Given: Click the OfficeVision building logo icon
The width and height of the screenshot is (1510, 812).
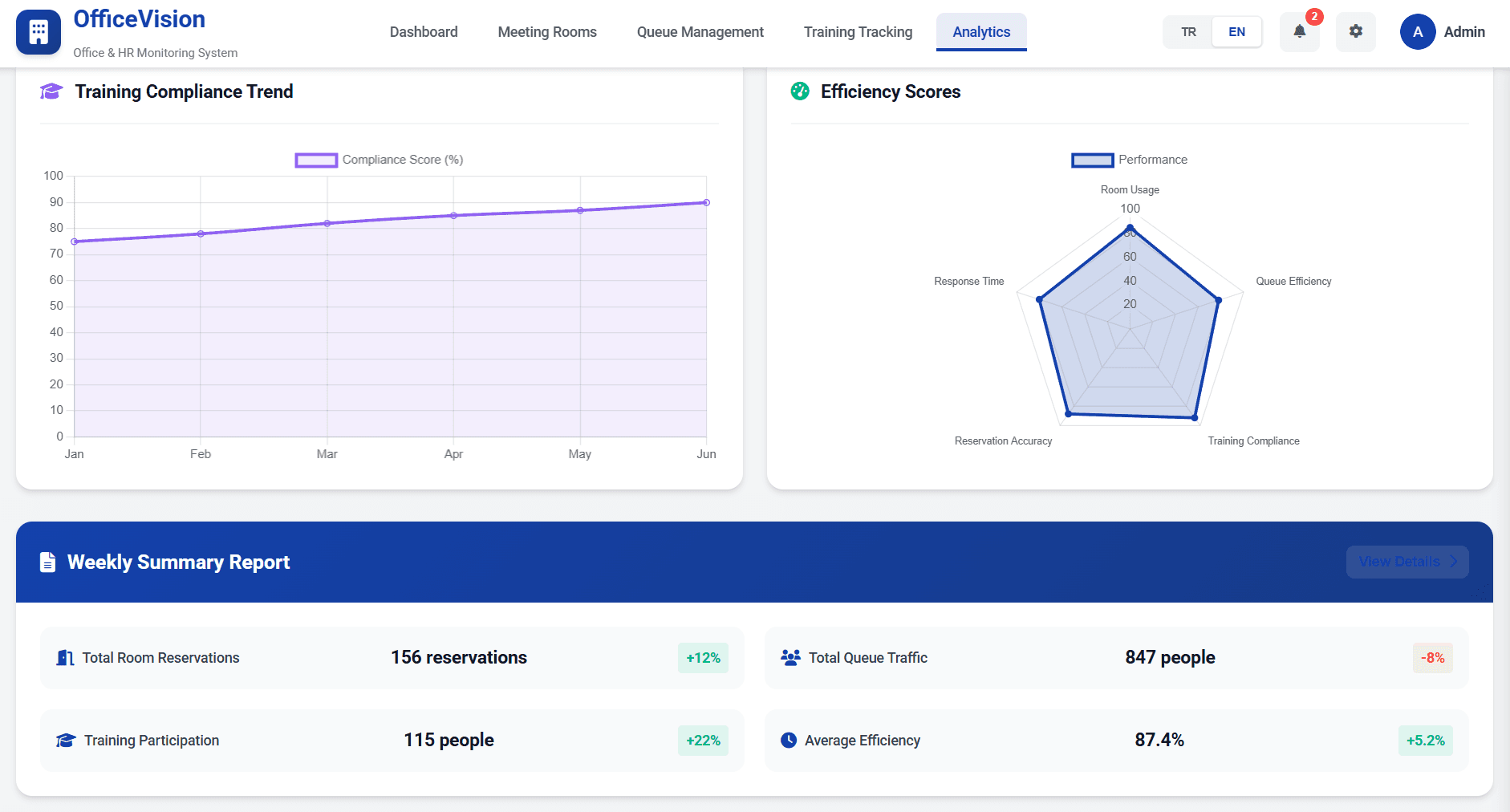Looking at the screenshot, I should tap(39, 32).
